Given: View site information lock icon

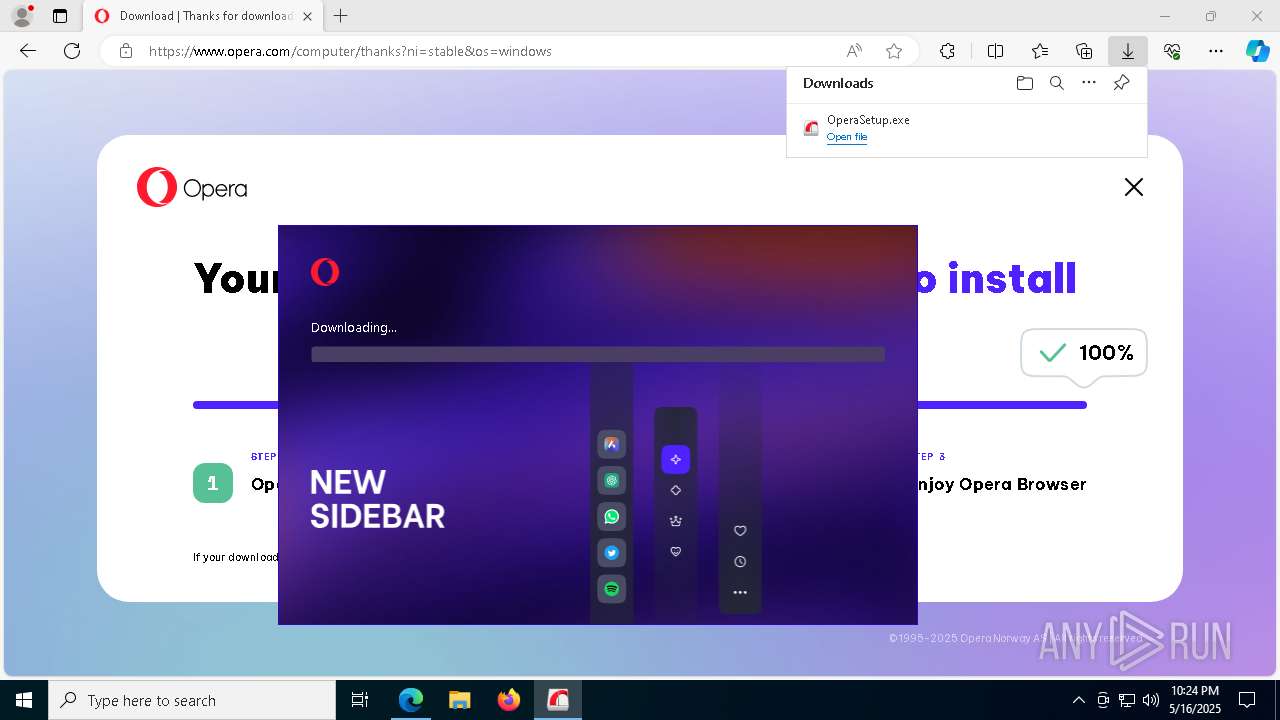Looking at the screenshot, I should coord(126,51).
